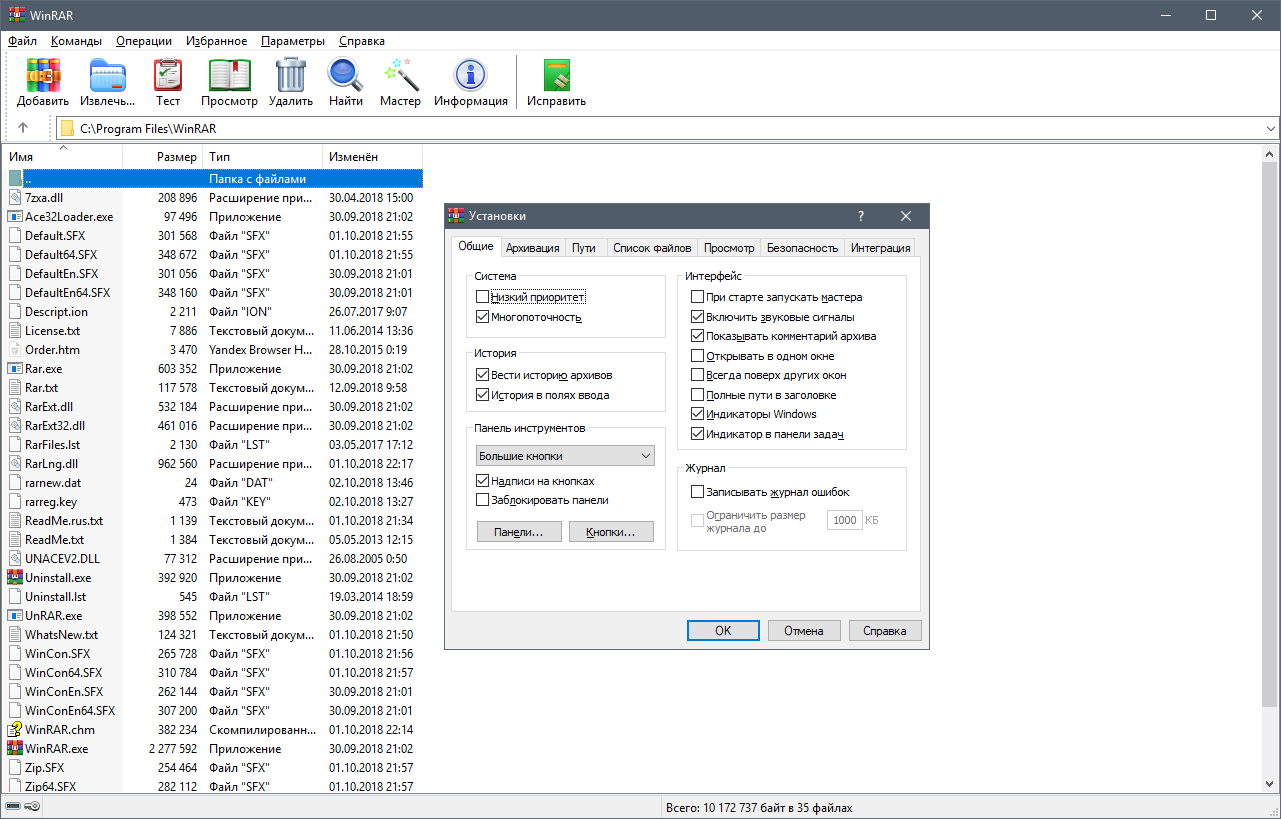Click the Извлечь (Extract) toolbar icon
Screen dimensions: 1281x819
(107, 75)
